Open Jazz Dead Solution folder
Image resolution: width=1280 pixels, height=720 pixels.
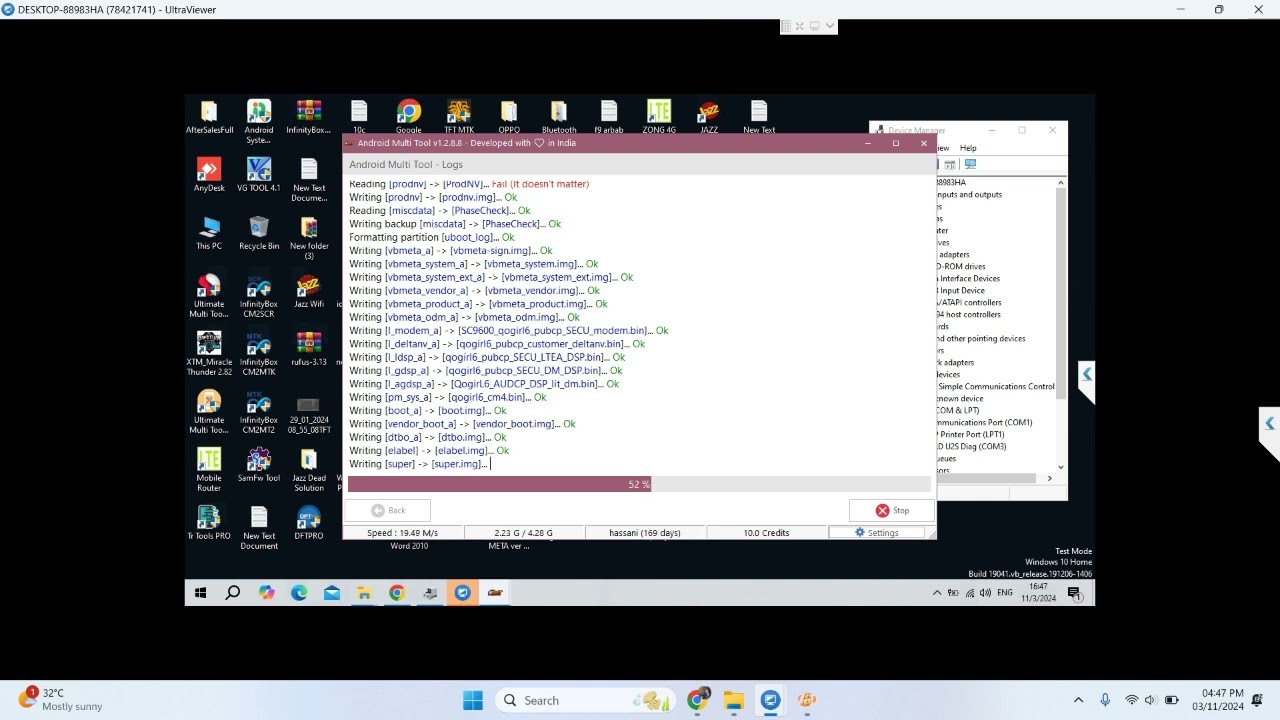(x=309, y=470)
